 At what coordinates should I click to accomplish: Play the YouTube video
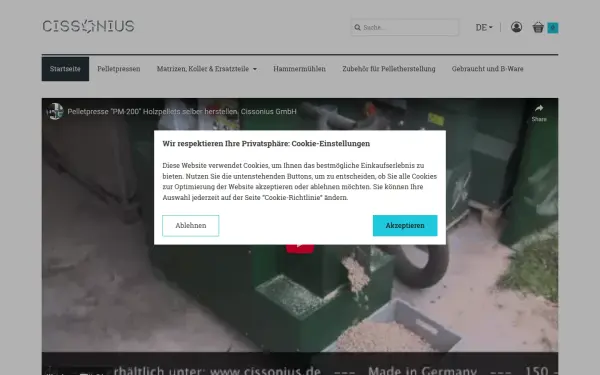click(x=300, y=248)
